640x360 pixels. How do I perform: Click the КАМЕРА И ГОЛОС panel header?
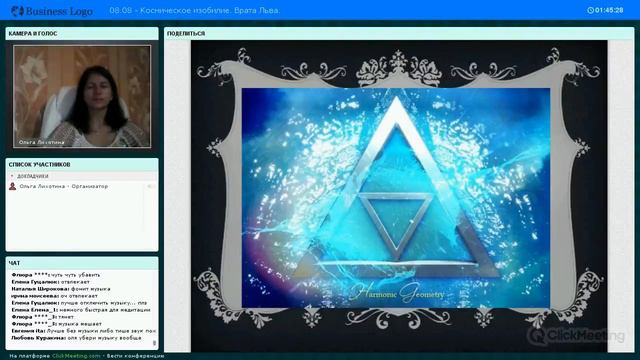tap(82, 33)
